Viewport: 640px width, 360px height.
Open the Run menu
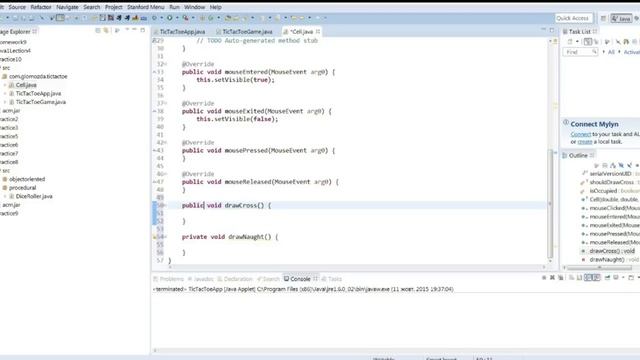[x=174, y=7]
